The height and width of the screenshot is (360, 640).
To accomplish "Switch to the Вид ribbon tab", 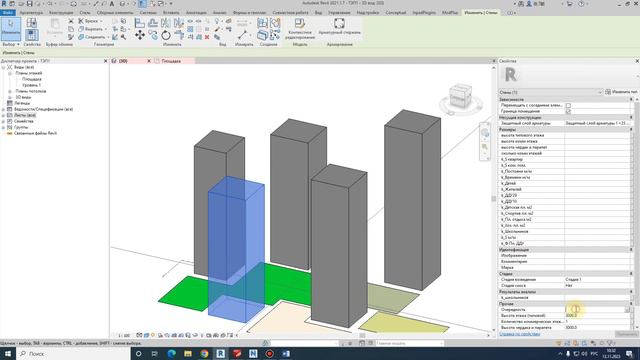I will (x=318, y=13).
